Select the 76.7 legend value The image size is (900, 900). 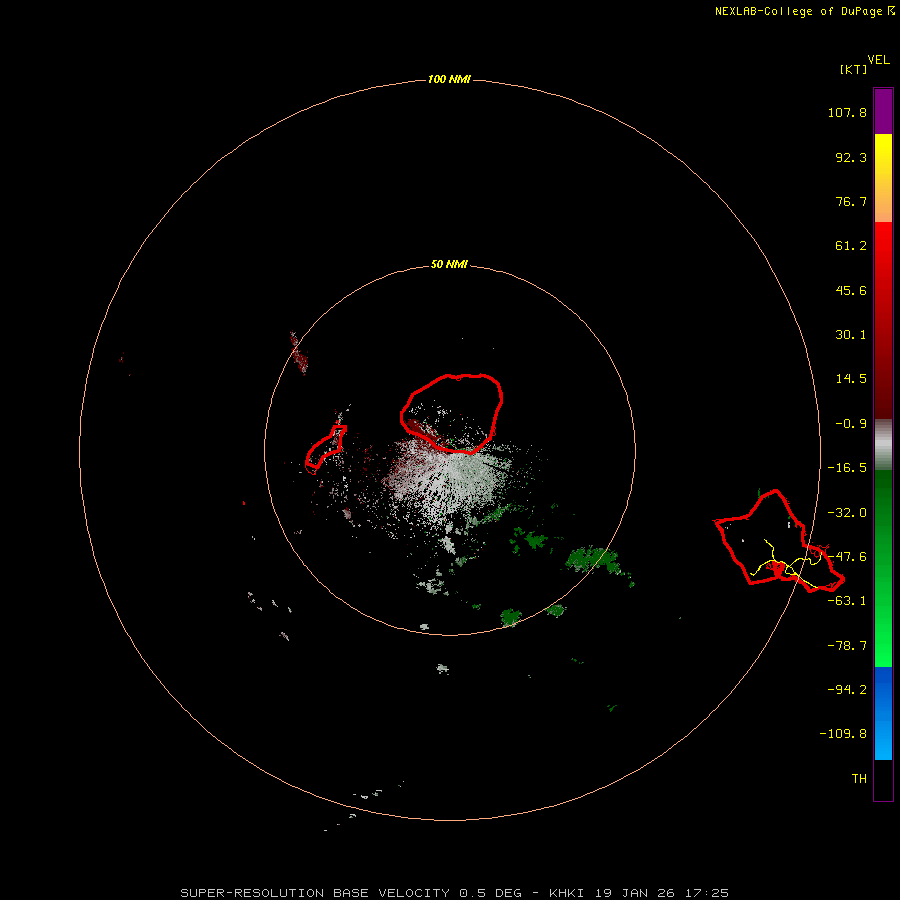point(851,201)
